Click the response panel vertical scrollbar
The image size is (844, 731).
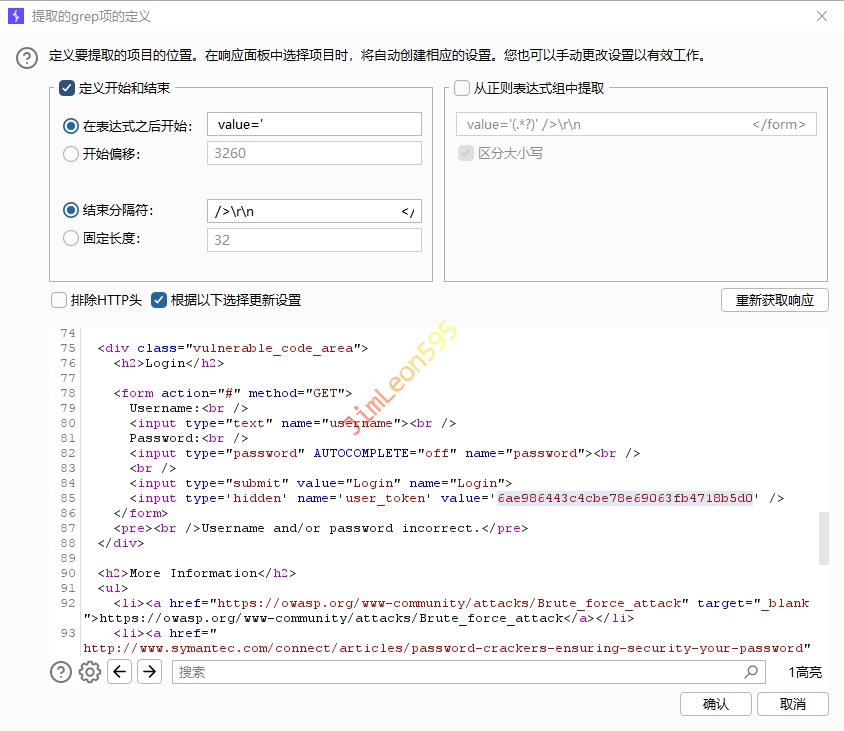click(823, 538)
